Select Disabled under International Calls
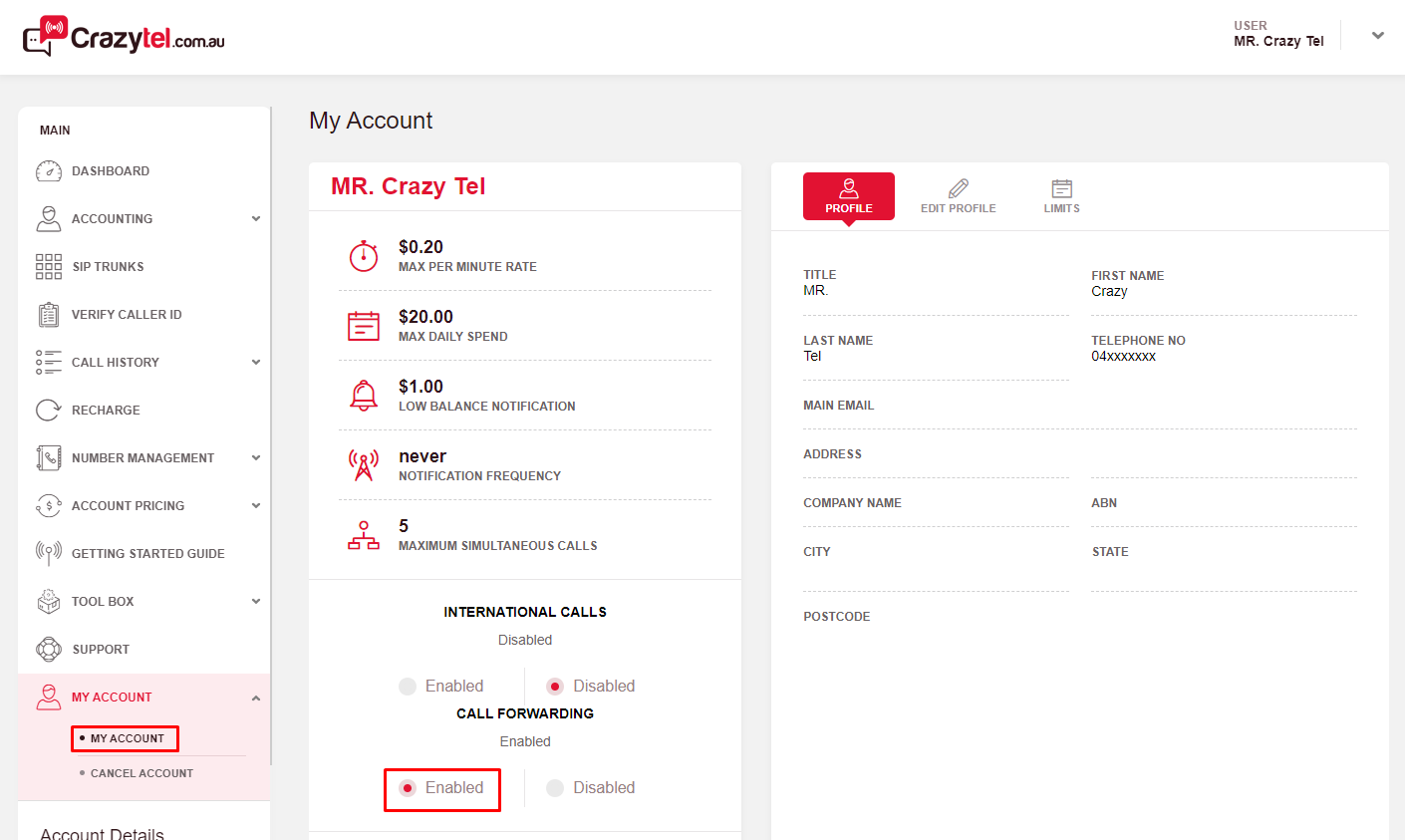Image resolution: width=1405 pixels, height=840 pixels. click(x=555, y=687)
